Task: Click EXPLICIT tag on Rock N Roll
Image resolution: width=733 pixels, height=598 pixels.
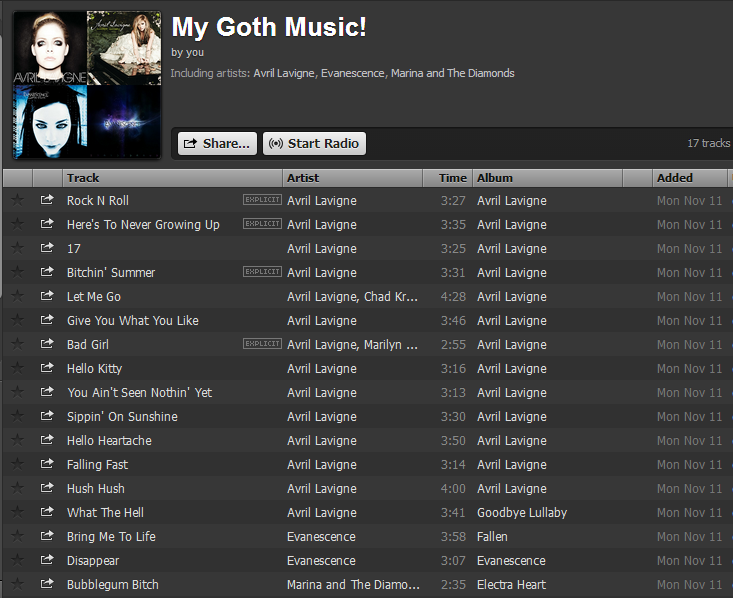Action: pos(262,200)
